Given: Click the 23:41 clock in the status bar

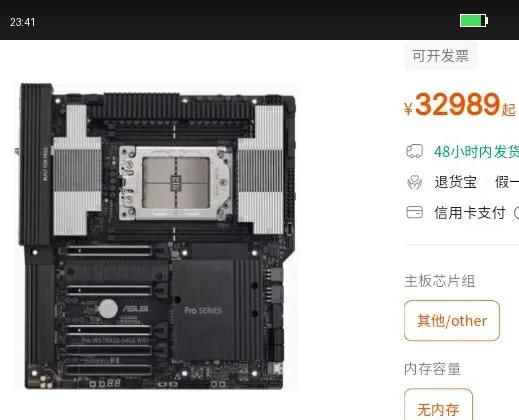Looking at the screenshot, I should point(22,22).
